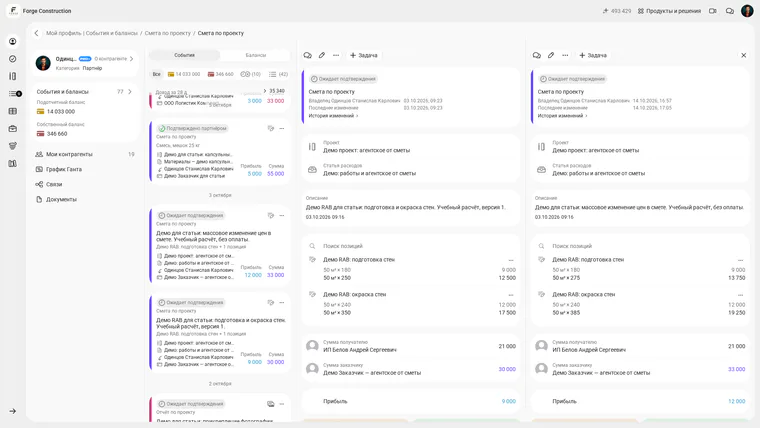Click Ожидает подтверждения status in middle panel
This screenshot has width=760, height=428.
343,79
